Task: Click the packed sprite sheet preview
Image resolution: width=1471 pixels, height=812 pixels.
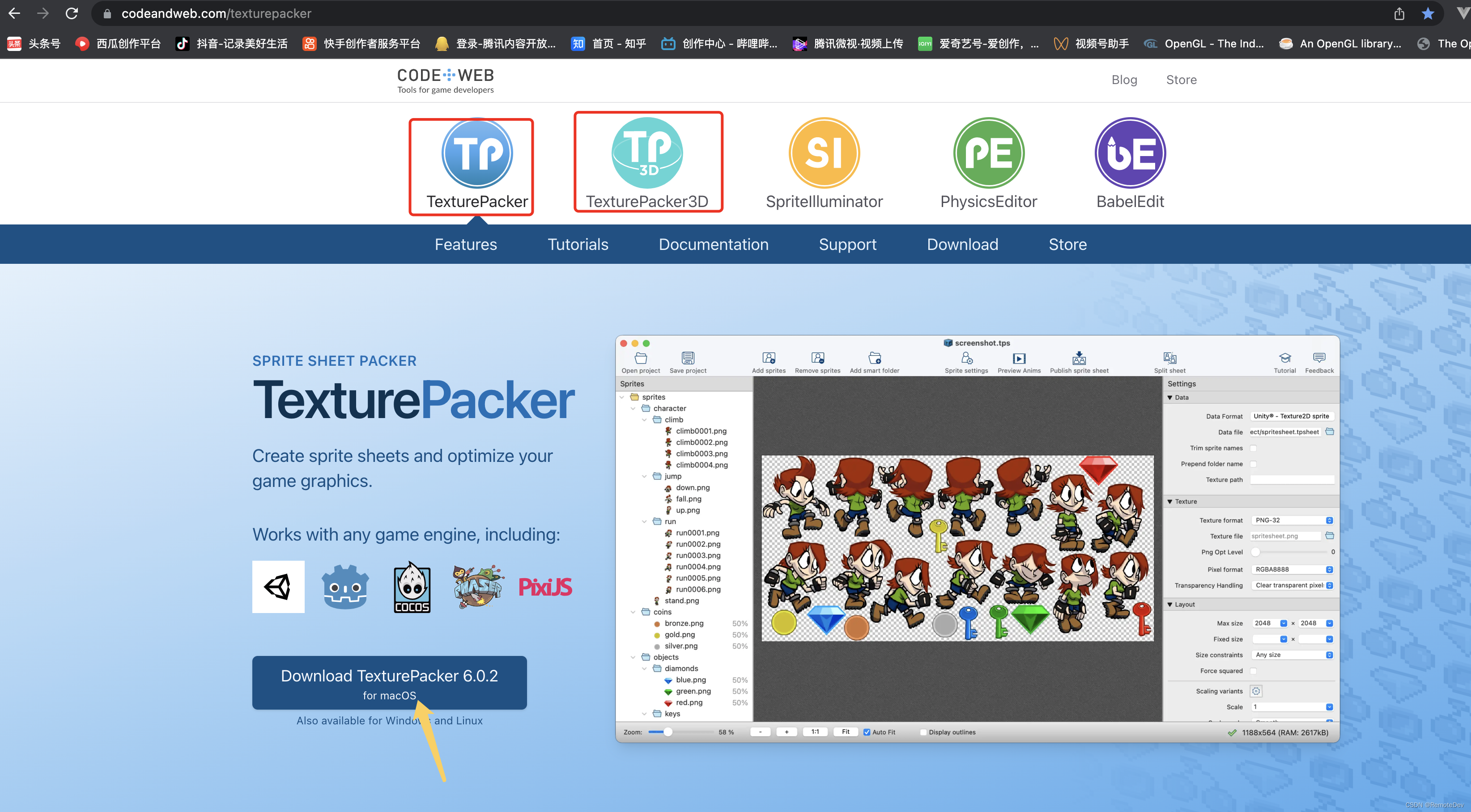Action: coord(957,548)
